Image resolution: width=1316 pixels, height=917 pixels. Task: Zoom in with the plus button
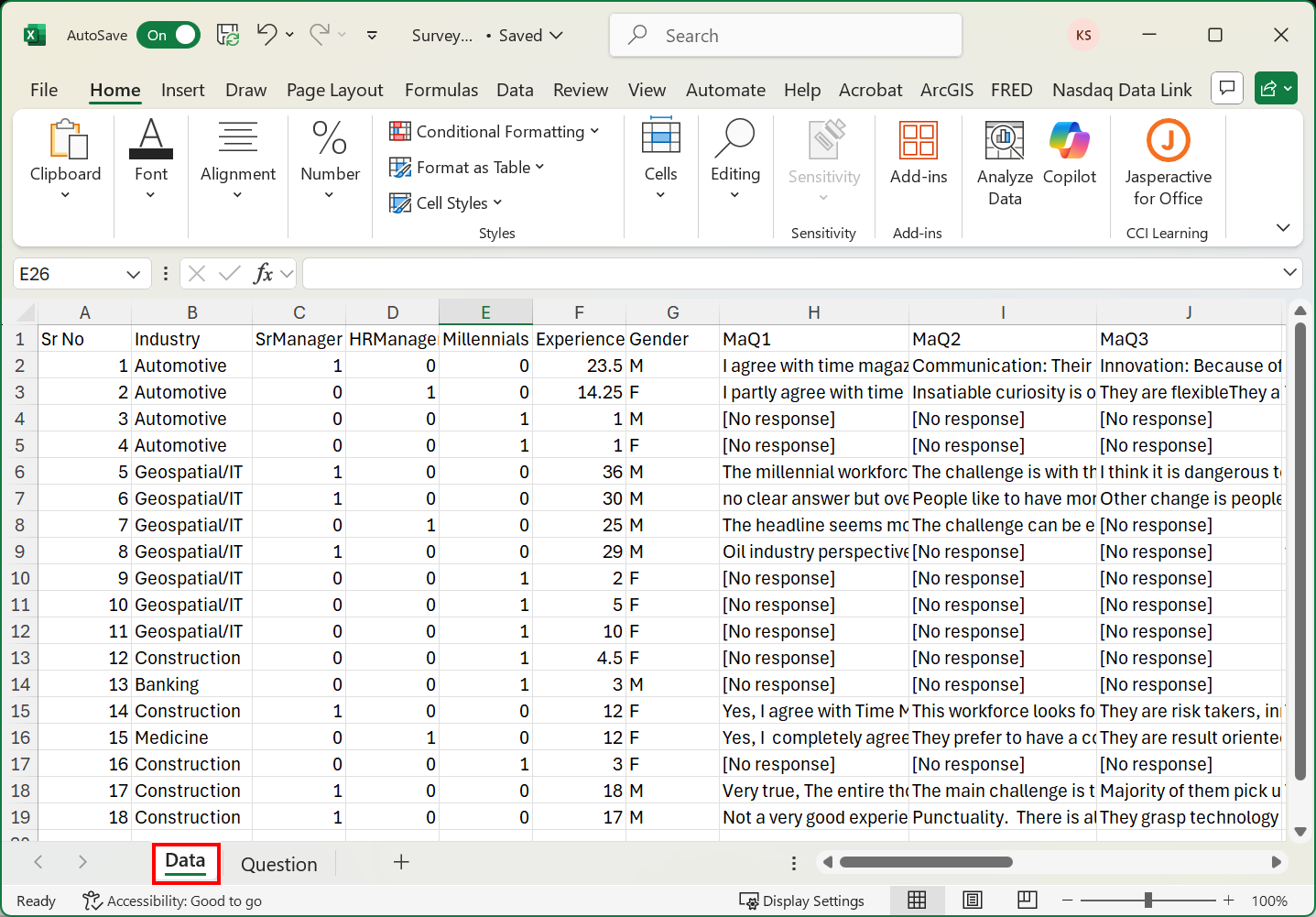(x=1229, y=901)
